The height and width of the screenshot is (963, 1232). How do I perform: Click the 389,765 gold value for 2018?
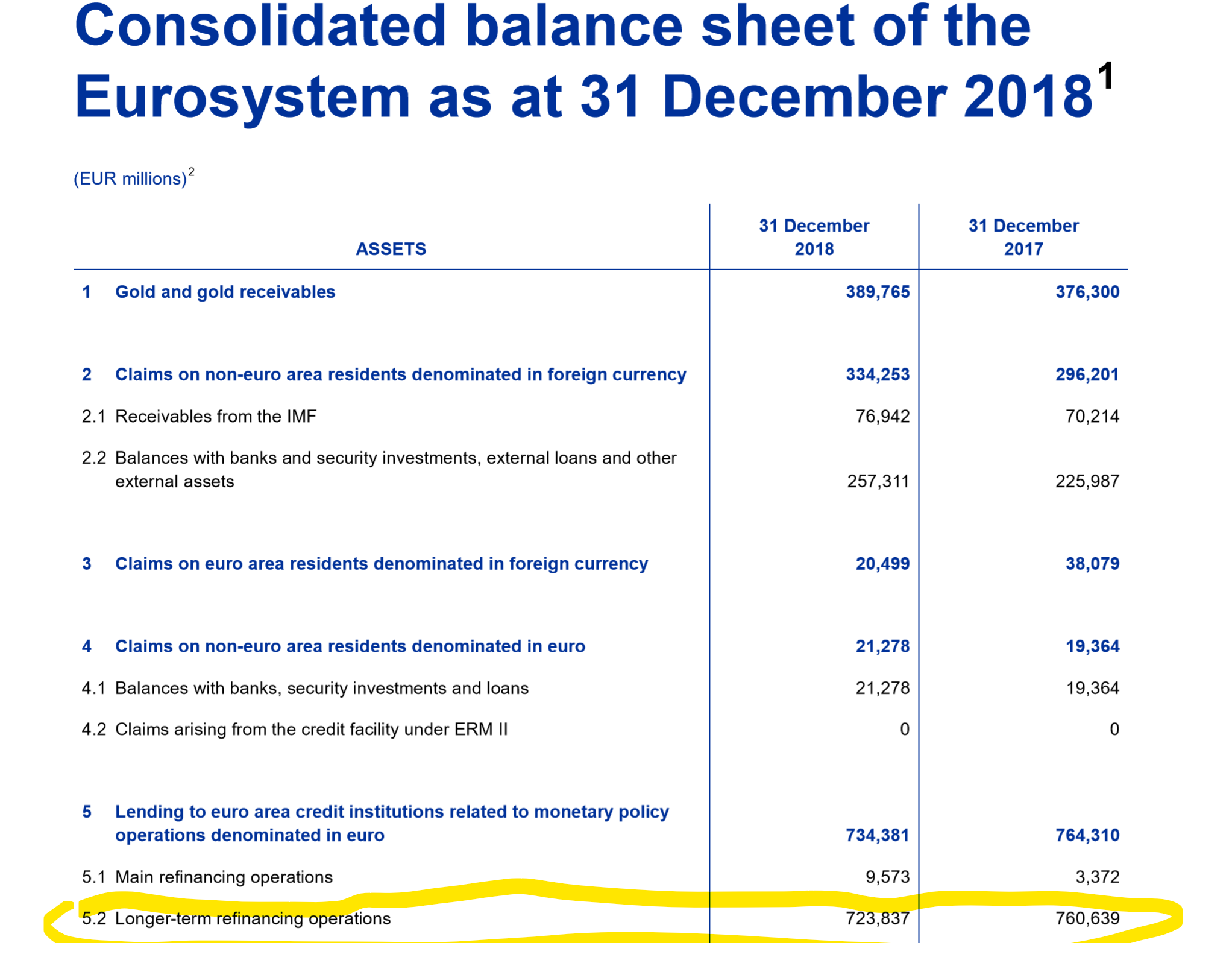877,292
